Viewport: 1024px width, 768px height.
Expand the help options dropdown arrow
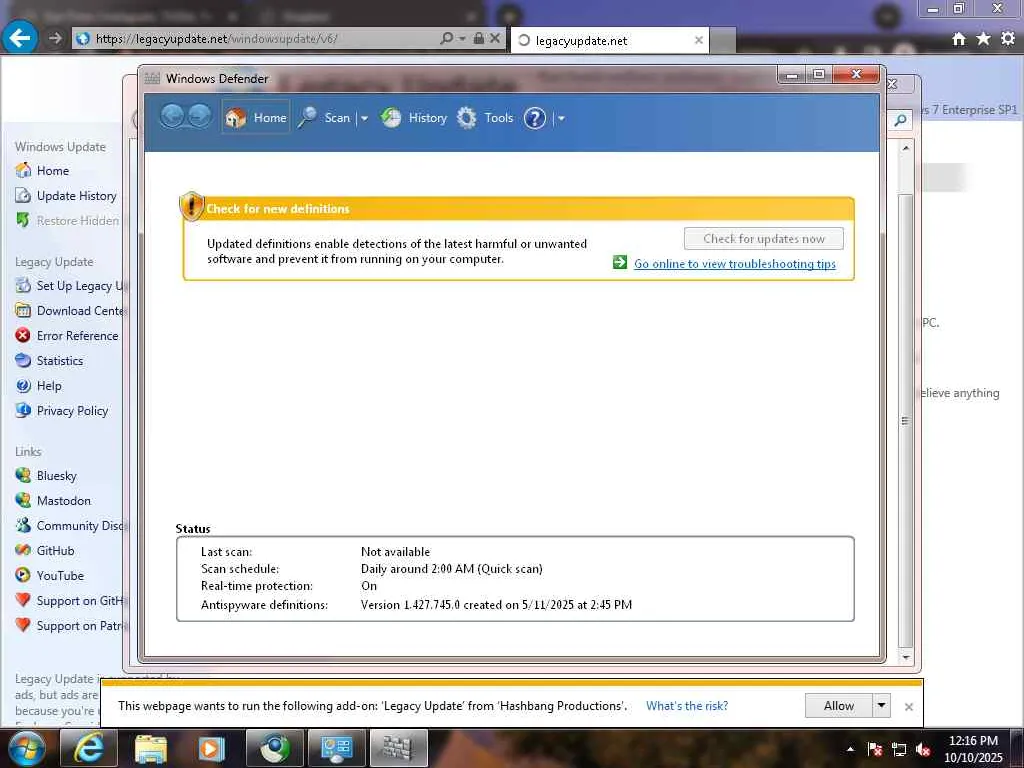pos(561,119)
